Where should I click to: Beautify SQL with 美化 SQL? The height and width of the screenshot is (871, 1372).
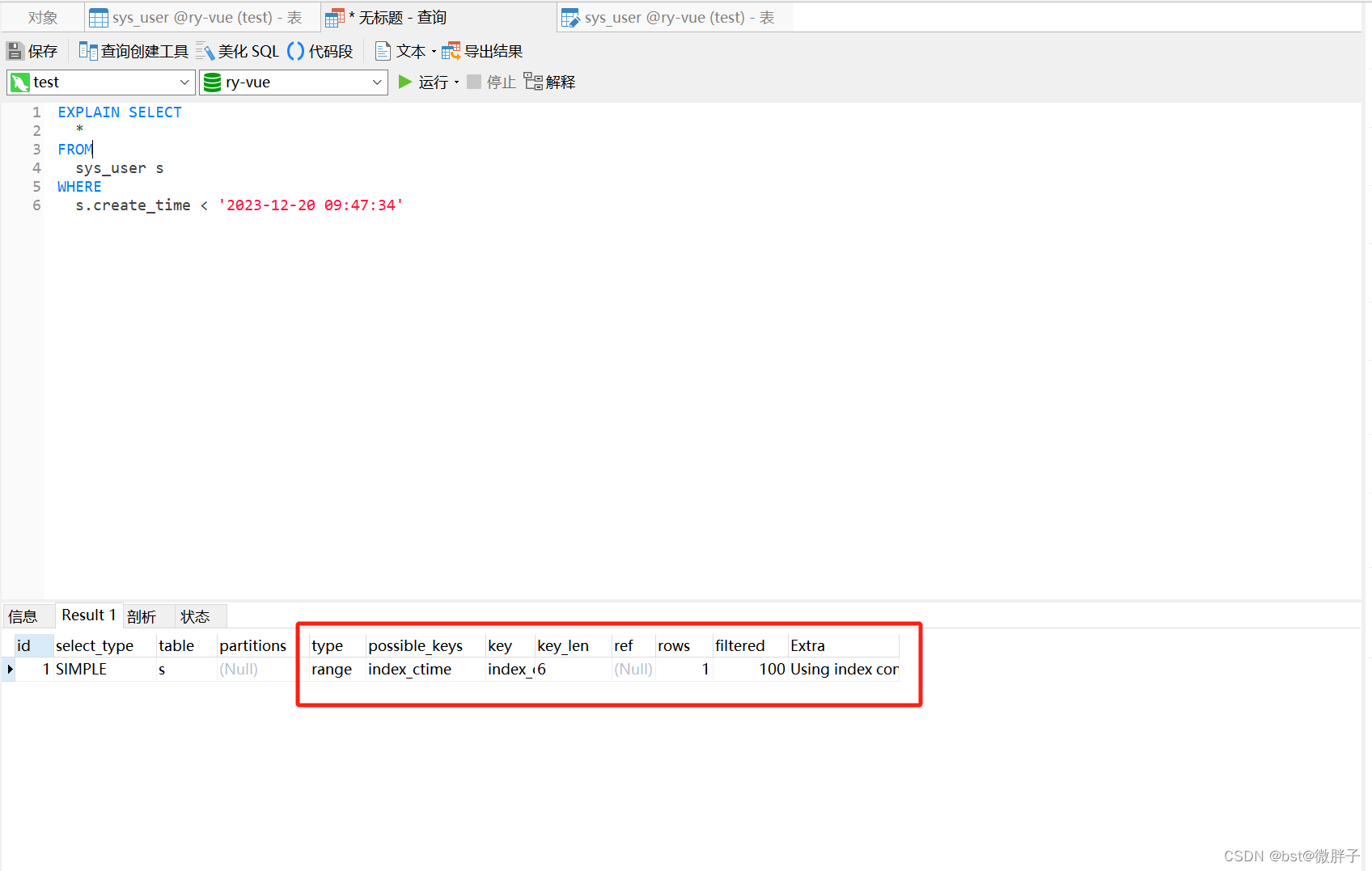[238, 51]
